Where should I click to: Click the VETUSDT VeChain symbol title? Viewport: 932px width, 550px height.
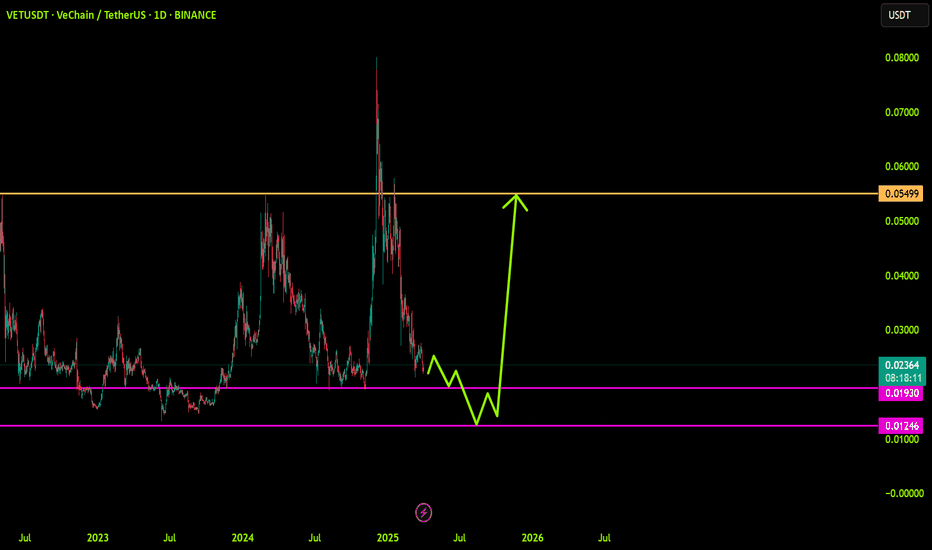[111, 15]
